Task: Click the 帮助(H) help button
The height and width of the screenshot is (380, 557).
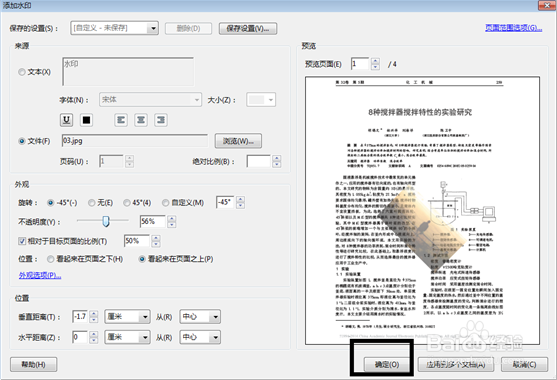Action: pos(33,364)
